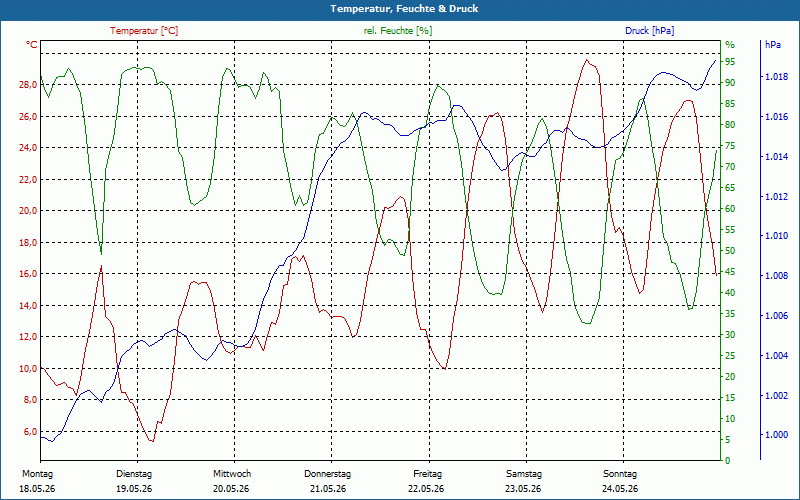This screenshot has height=500, width=800.
Task: Click the '1.002' pressure axis value
Action: pyautogui.click(x=776, y=395)
